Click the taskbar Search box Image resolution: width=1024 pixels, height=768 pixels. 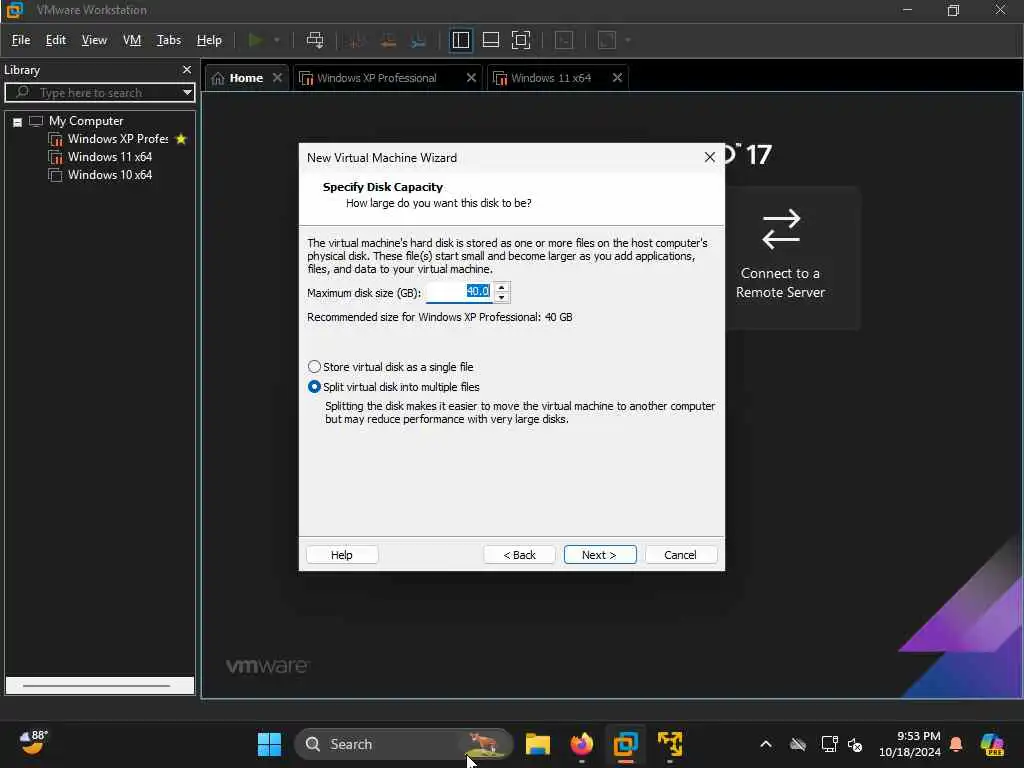click(x=403, y=744)
